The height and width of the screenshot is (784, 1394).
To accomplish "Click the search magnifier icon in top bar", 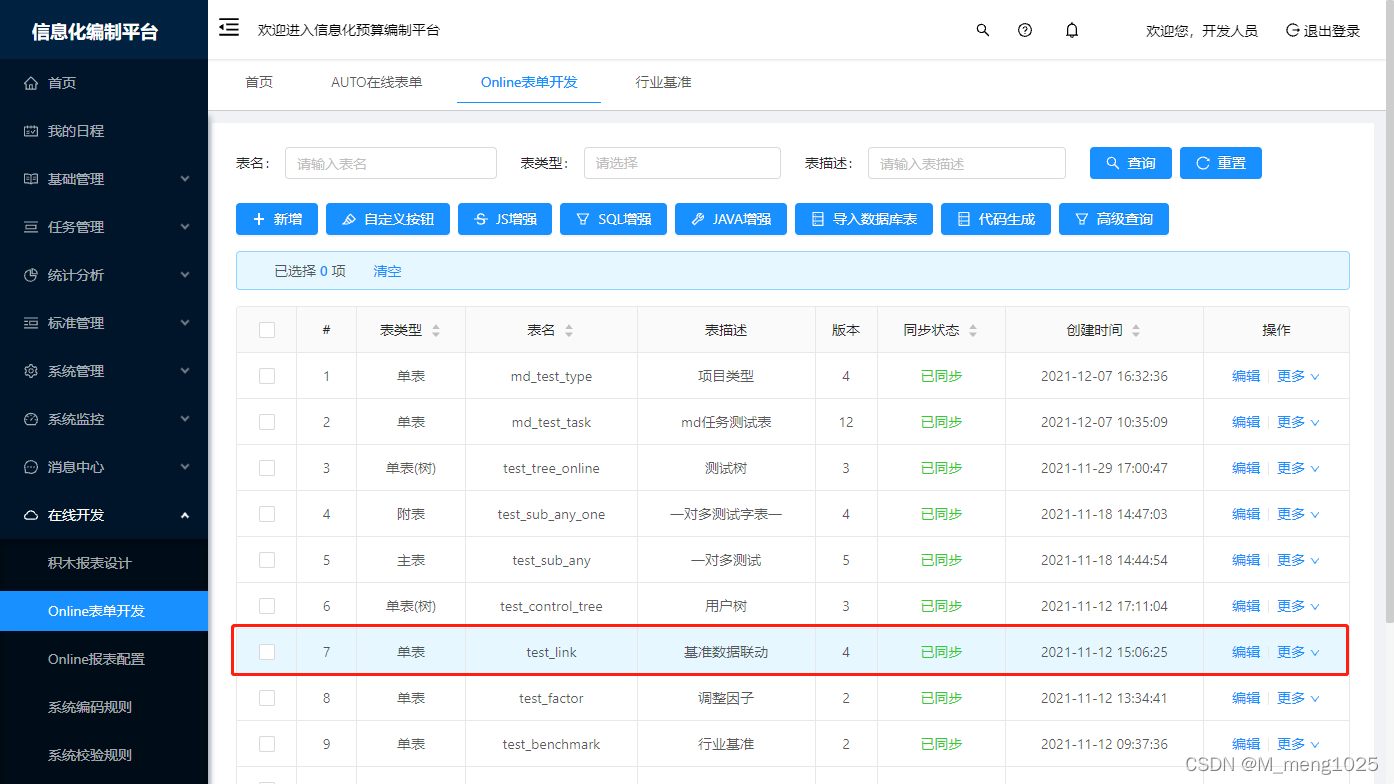I will [x=982, y=30].
